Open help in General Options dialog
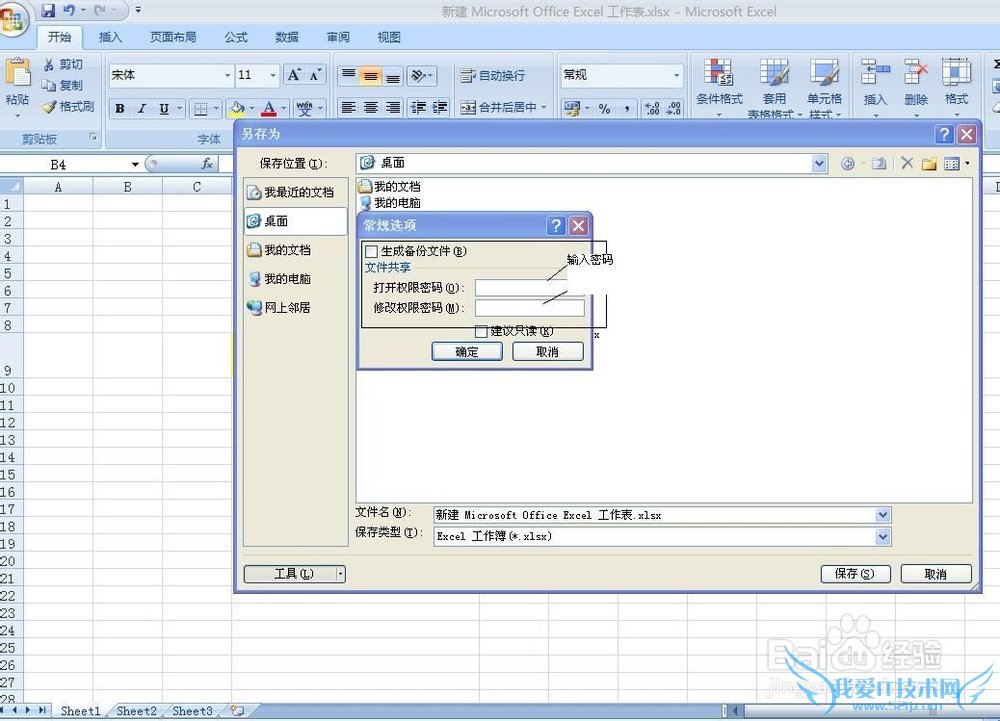The image size is (1000, 721). 555,225
